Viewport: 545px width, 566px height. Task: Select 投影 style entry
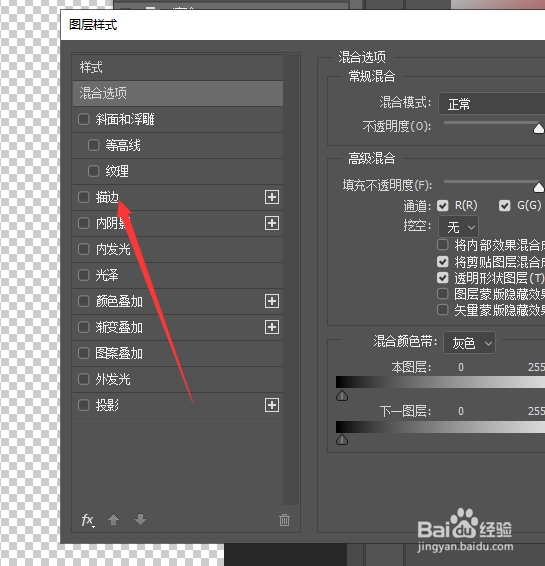(107, 405)
